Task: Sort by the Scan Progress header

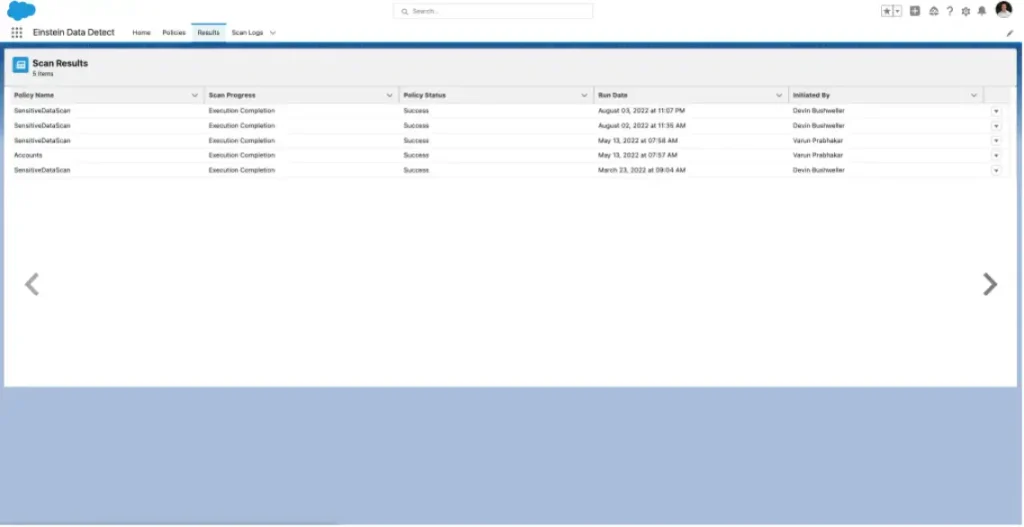Action: [x=232, y=95]
